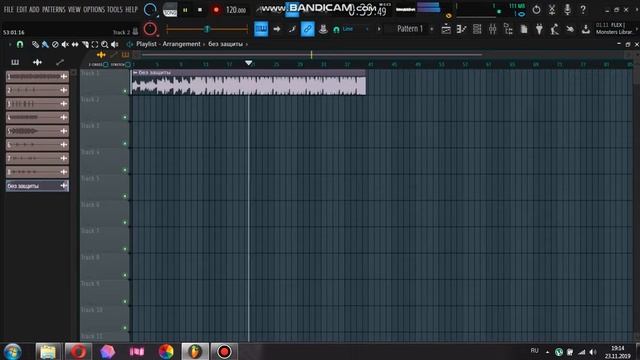
Task: Select the playlist Mute tool
Action: point(65,44)
